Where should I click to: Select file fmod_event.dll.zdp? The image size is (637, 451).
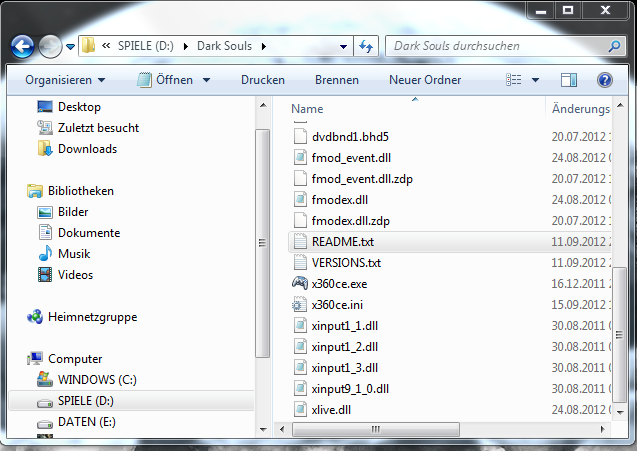tap(362, 179)
